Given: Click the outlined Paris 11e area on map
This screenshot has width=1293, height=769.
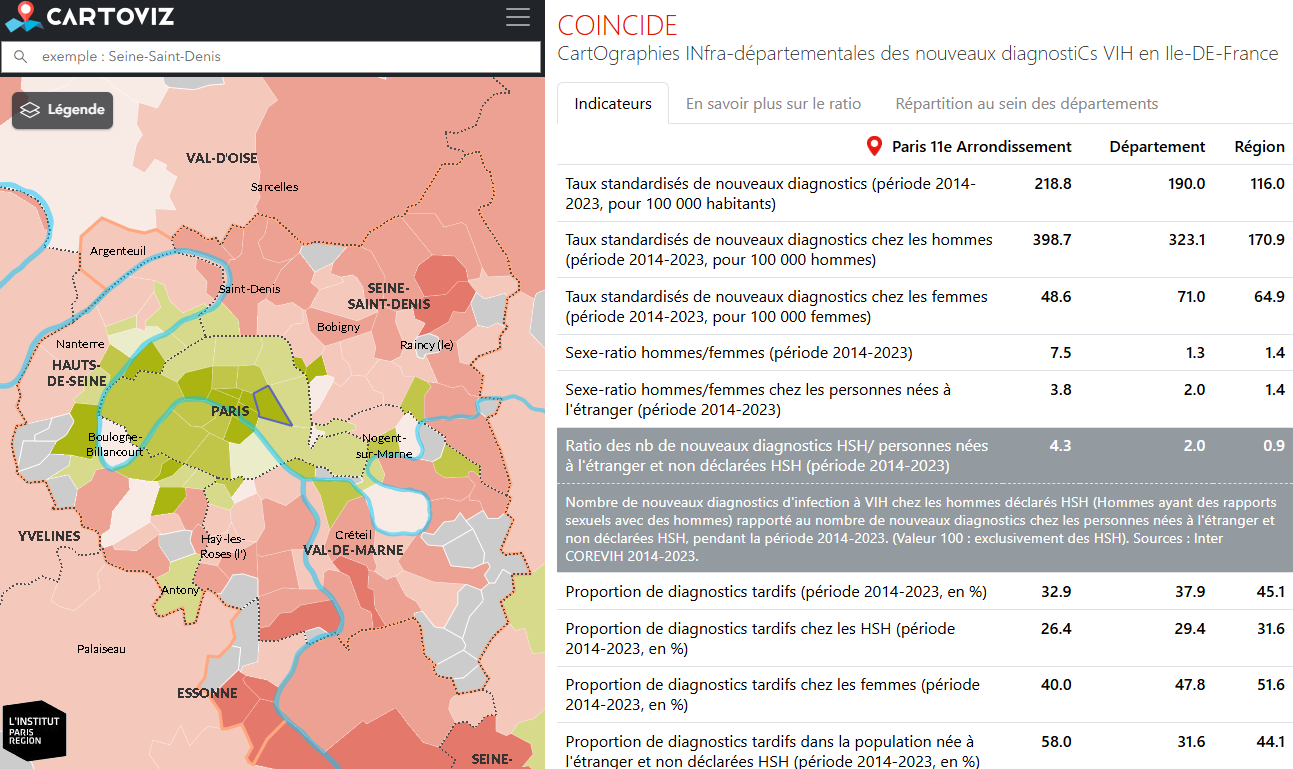Looking at the screenshot, I should tap(271, 405).
